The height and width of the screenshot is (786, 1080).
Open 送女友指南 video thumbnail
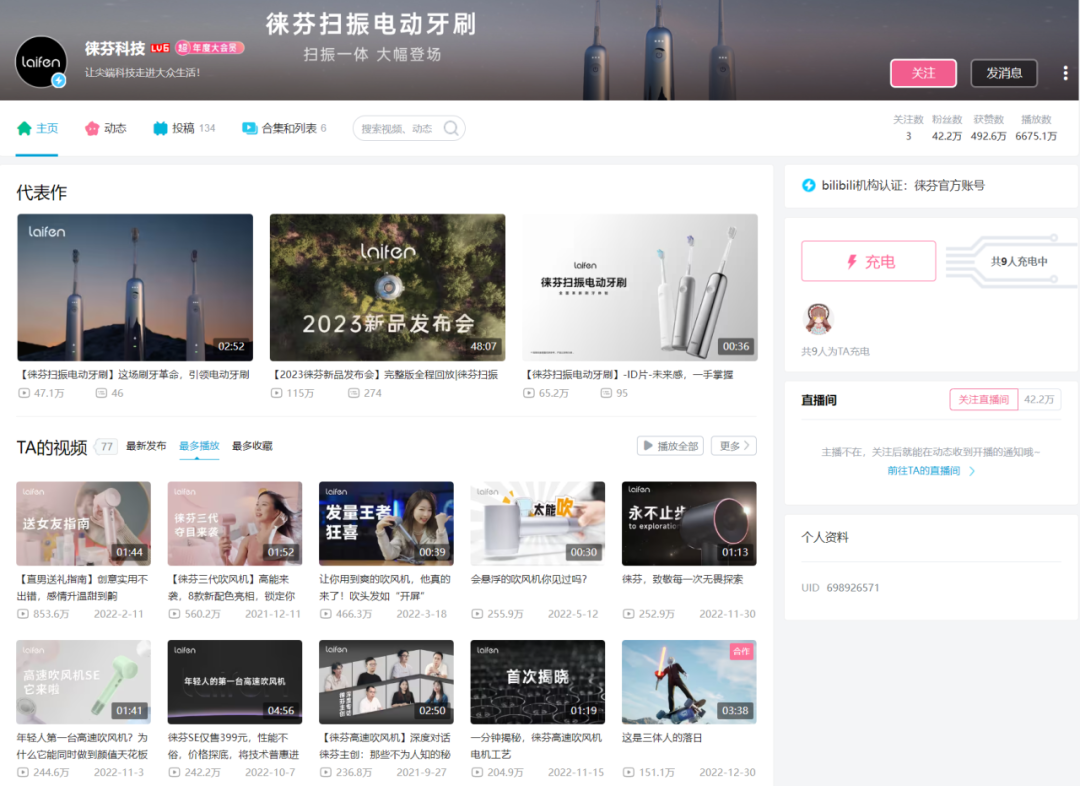[x=83, y=524]
